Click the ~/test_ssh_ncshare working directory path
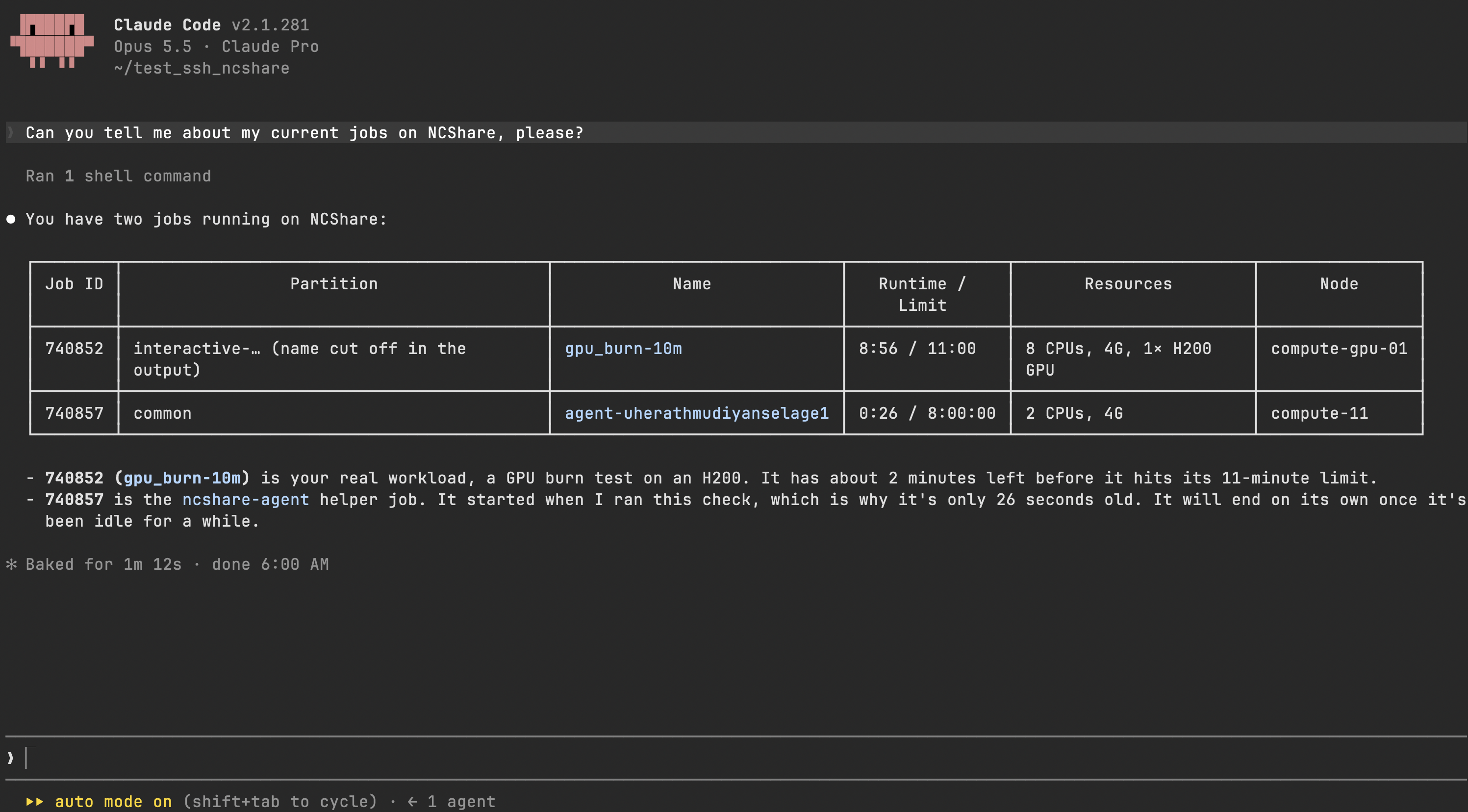The height and width of the screenshot is (812, 1468). point(202,68)
